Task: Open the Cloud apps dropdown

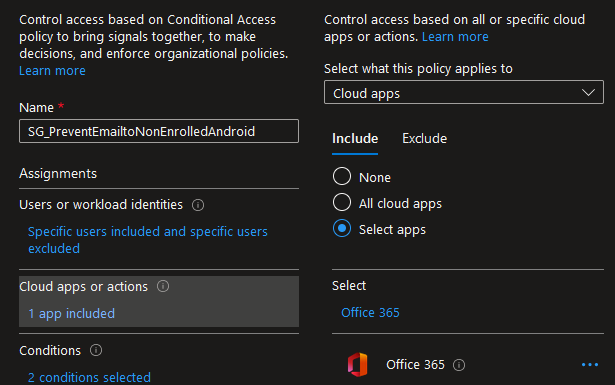Action: tap(464, 93)
